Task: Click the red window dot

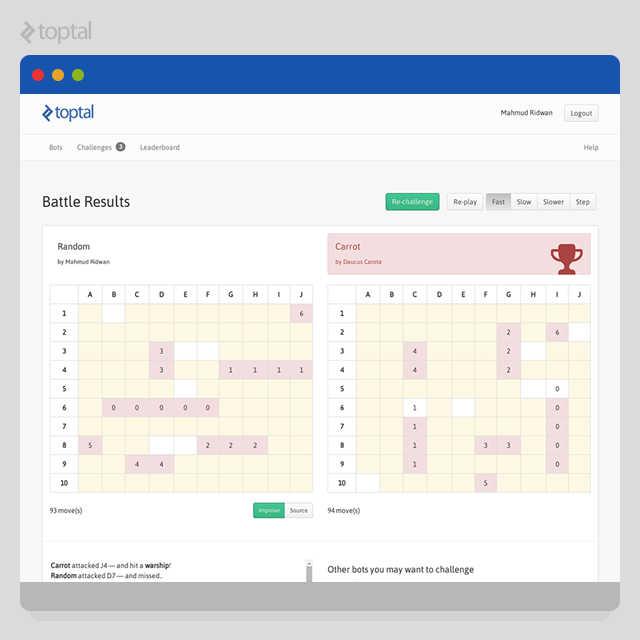Action: [x=38, y=75]
